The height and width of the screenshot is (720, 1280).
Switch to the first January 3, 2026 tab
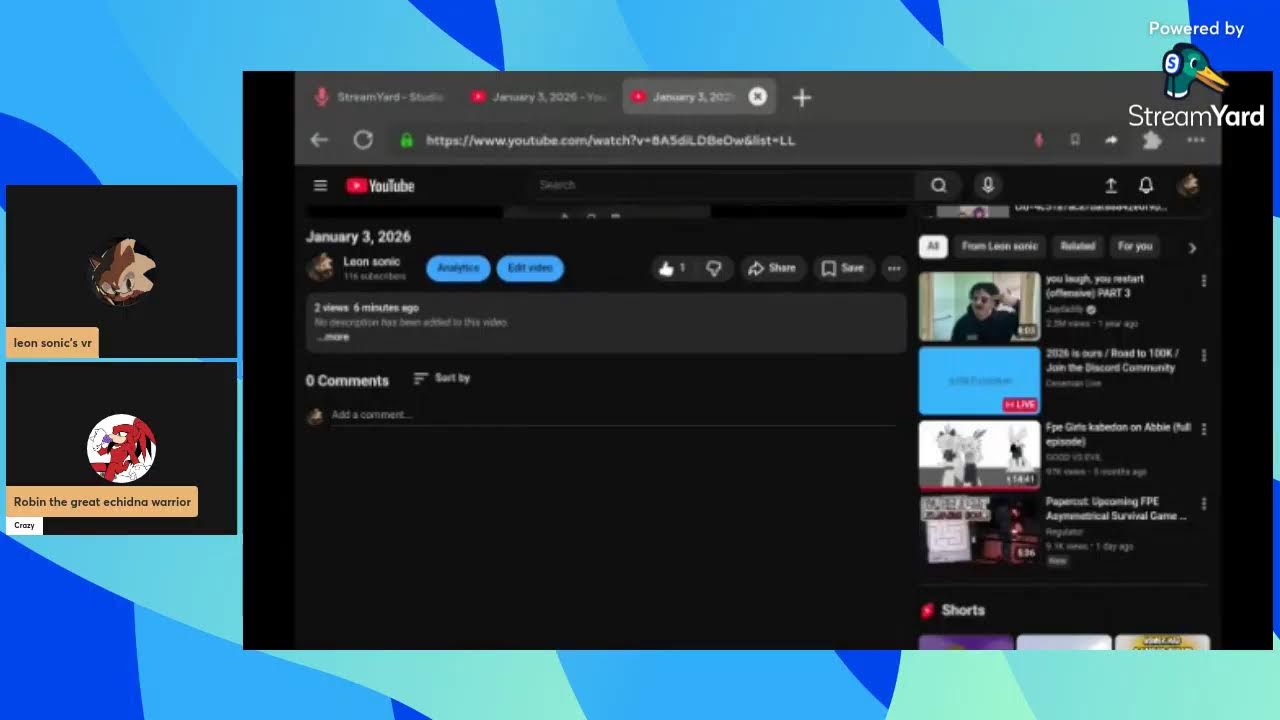[538, 97]
